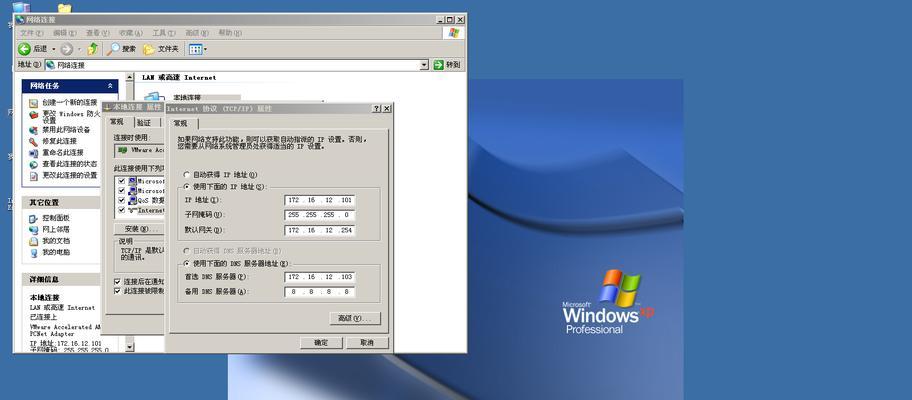Click the 子网掩码 field 255.255.255.0
Viewport: 912px width, 400px height.
[x=320, y=215]
